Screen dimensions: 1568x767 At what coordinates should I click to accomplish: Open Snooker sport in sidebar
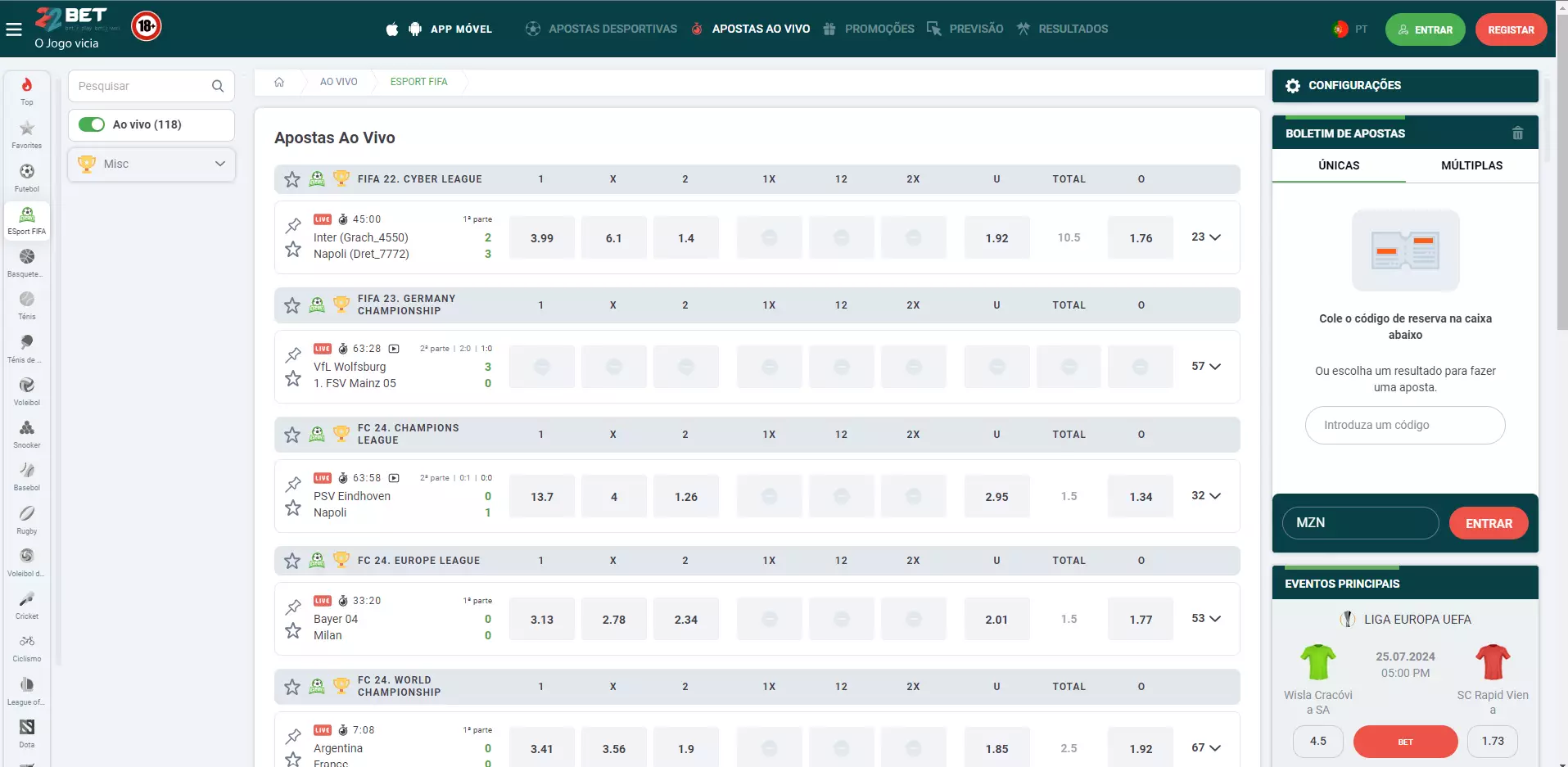[27, 434]
